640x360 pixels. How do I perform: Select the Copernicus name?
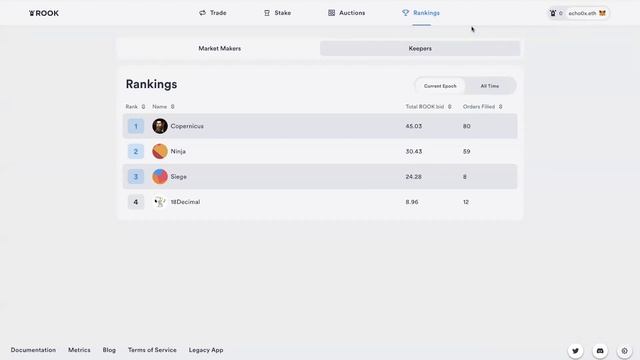pos(187,126)
